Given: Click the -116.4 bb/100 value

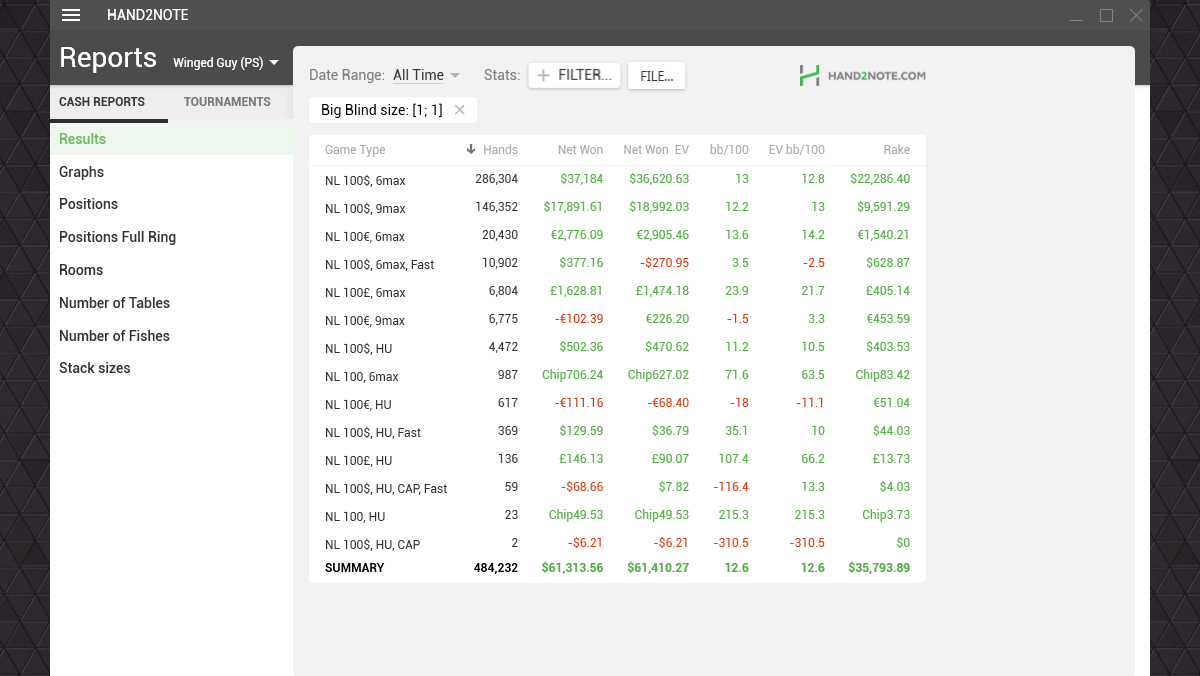Looking at the screenshot, I should (731, 487).
